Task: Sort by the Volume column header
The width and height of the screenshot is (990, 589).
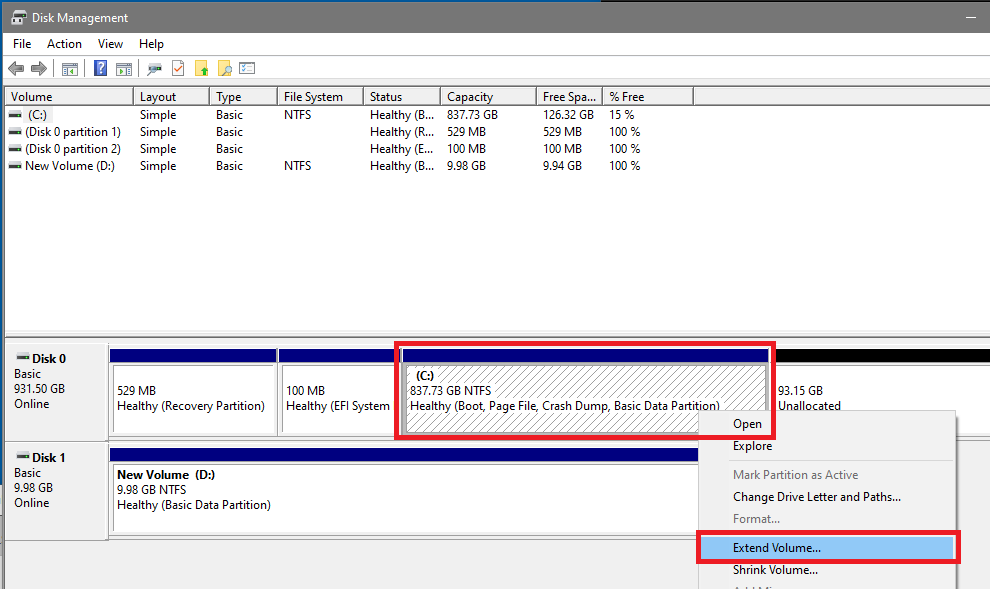Action: pos(69,97)
